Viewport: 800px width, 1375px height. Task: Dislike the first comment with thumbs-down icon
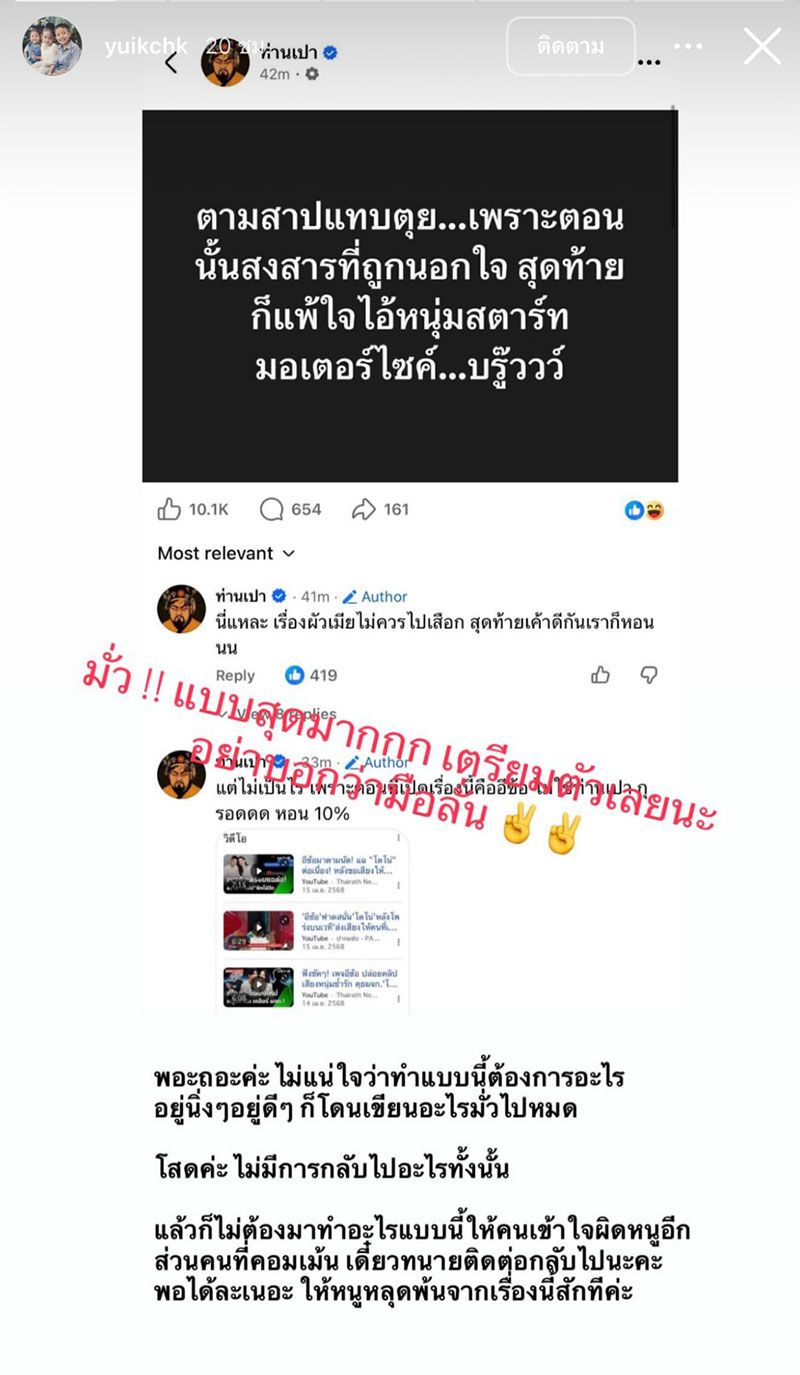tap(649, 675)
